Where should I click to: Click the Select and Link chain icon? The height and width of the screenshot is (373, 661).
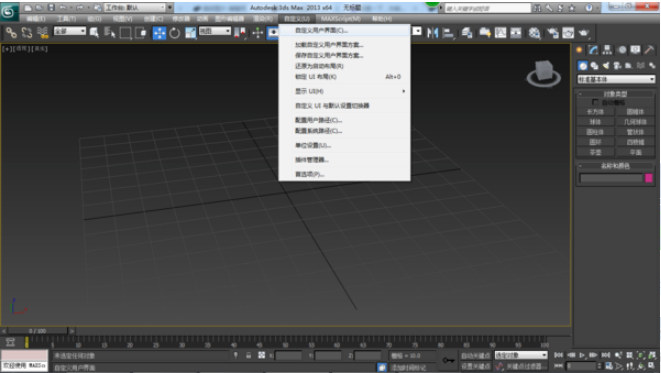tap(11, 32)
